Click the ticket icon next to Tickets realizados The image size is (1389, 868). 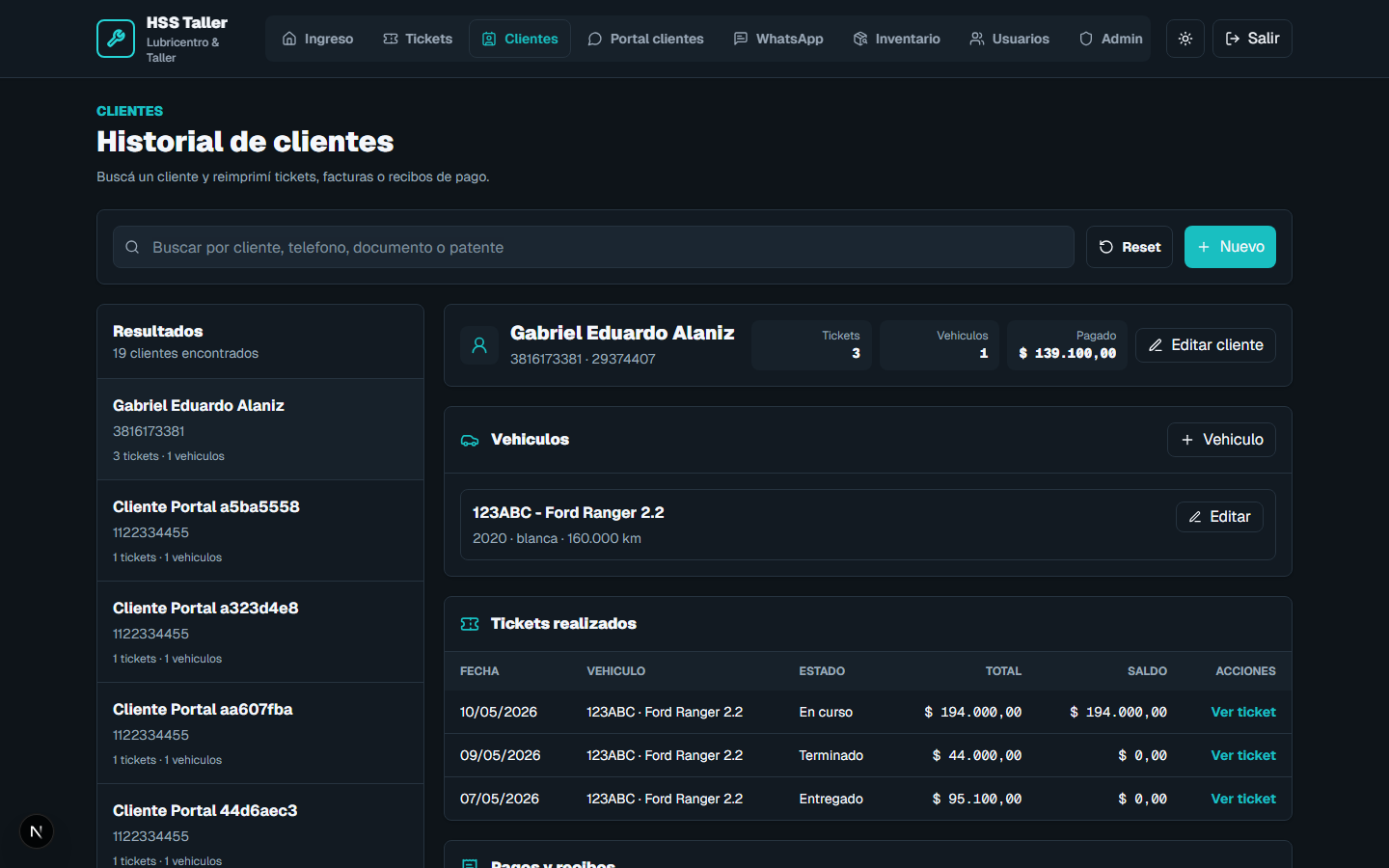click(x=470, y=624)
